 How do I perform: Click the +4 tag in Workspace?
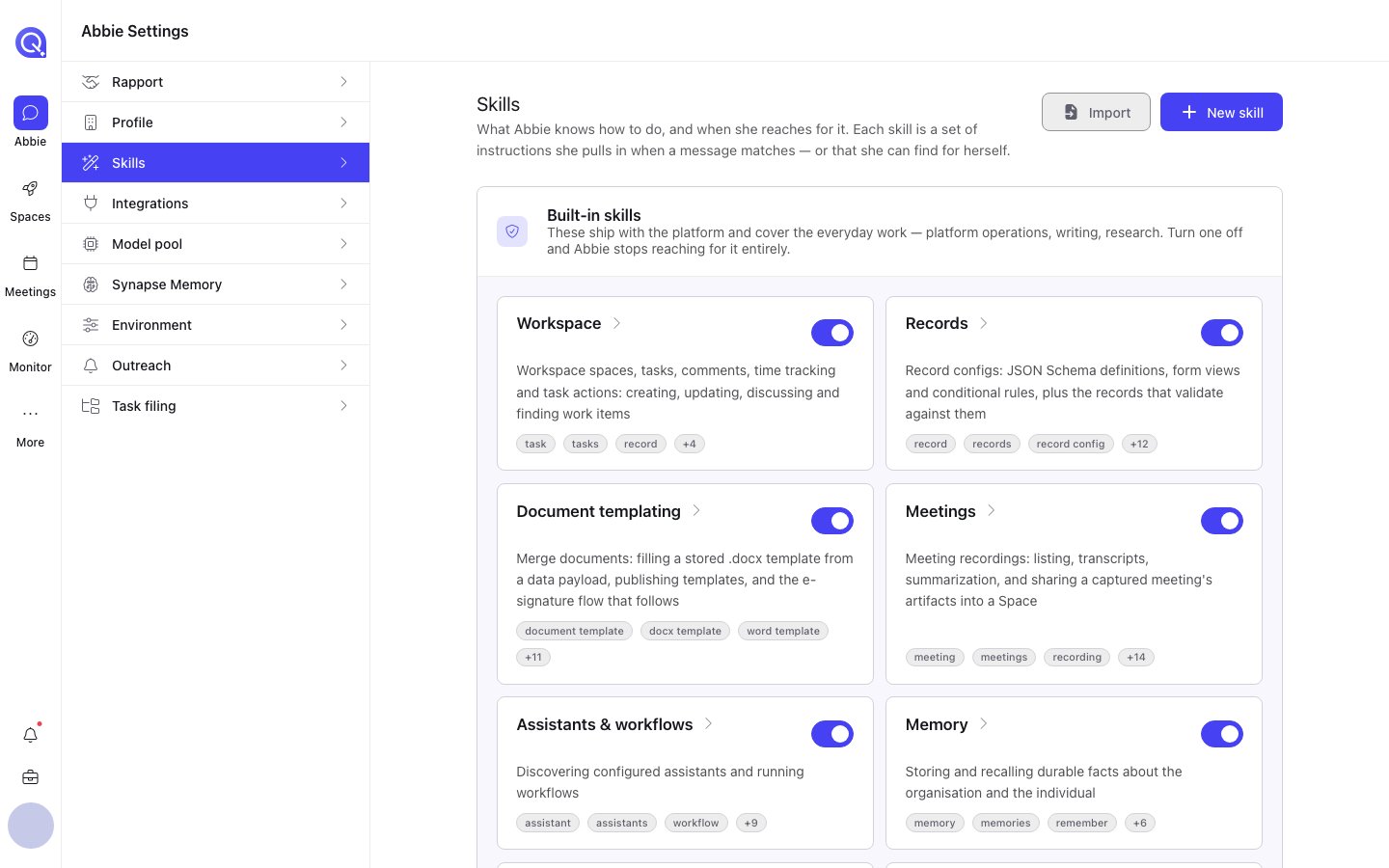689,444
